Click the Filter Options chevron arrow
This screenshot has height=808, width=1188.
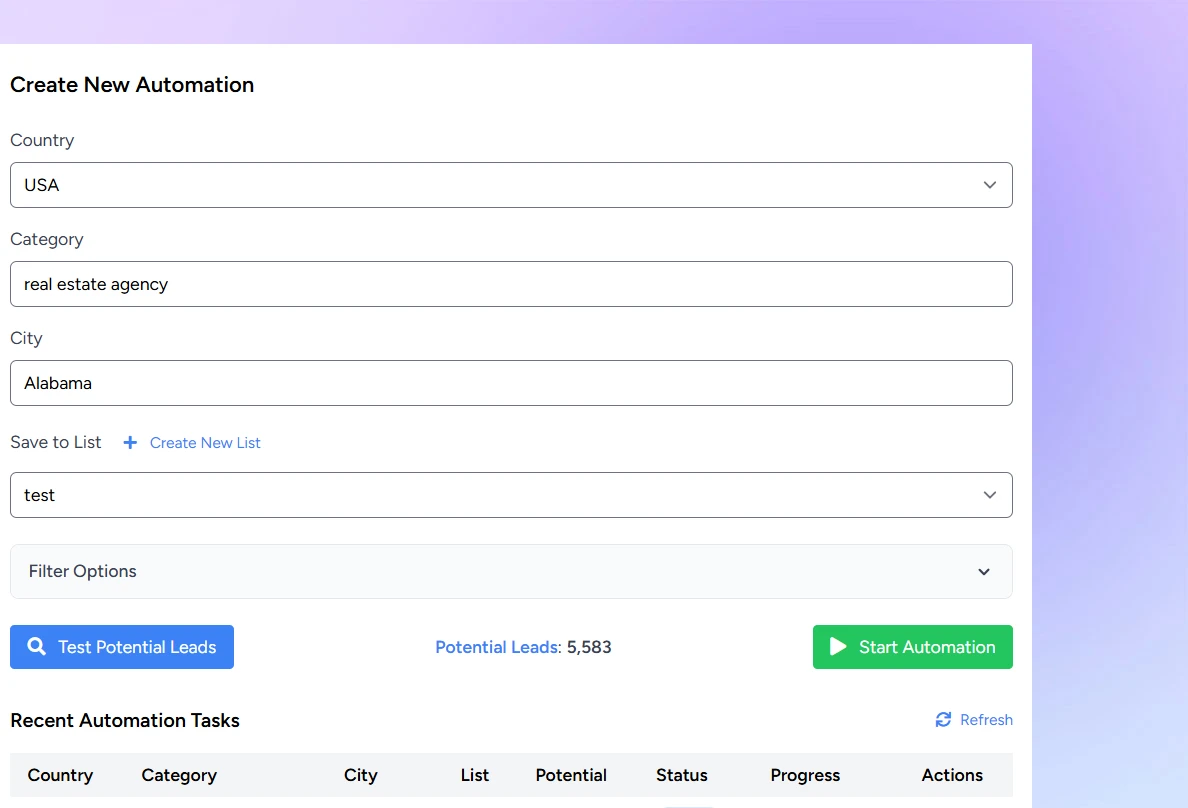click(x=983, y=572)
